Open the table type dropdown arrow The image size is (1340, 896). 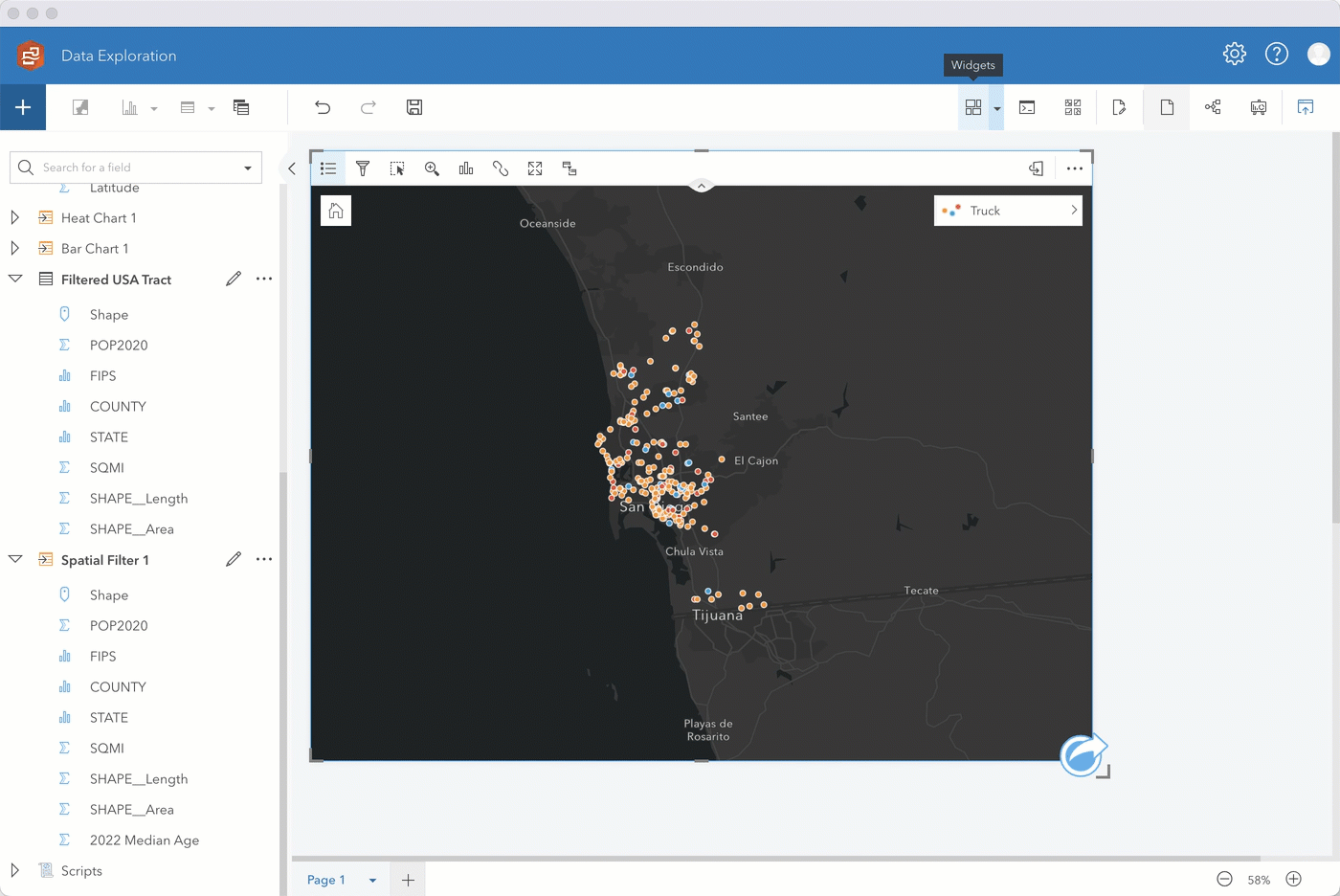(x=211, y=108)
